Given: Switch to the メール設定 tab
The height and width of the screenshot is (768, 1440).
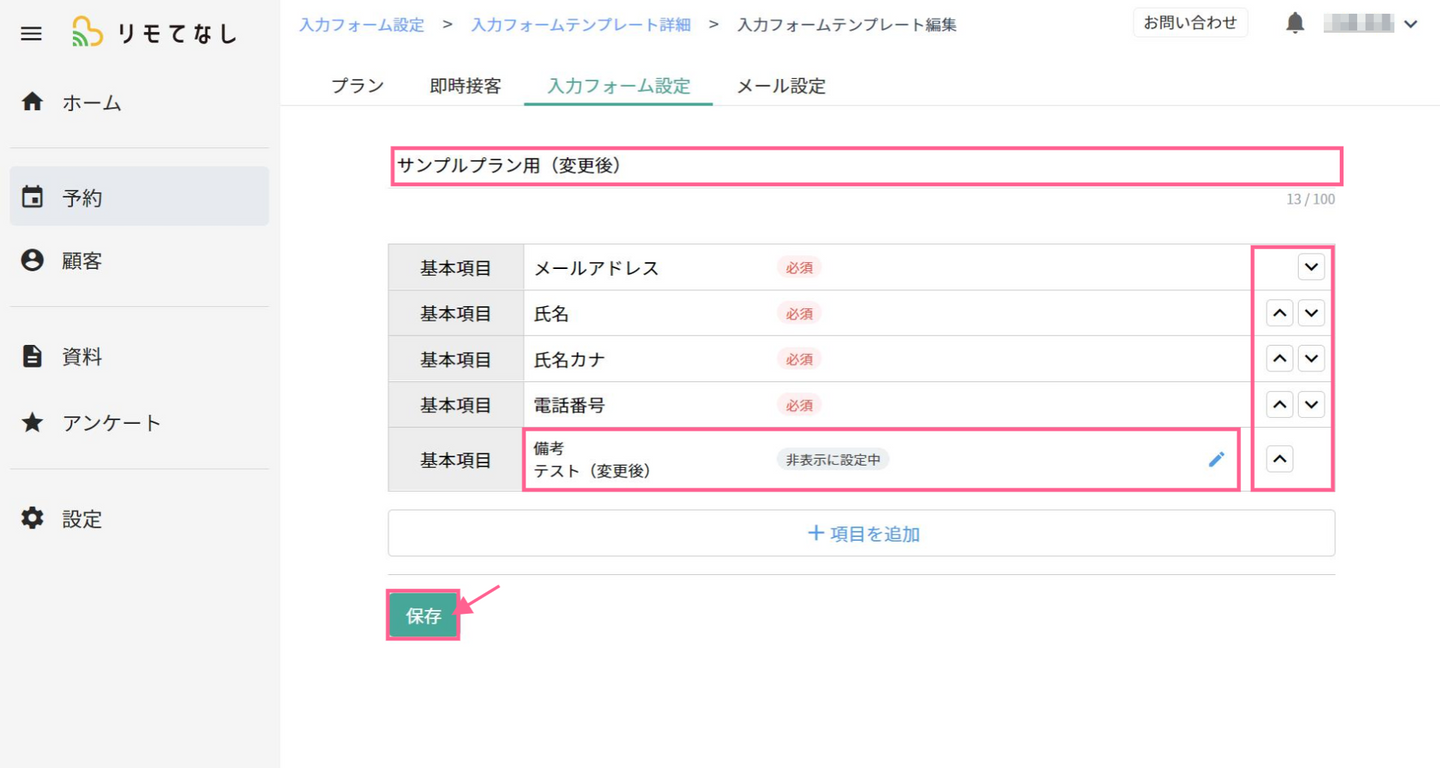Looking at the screenshot, I should tap(781, 86).
